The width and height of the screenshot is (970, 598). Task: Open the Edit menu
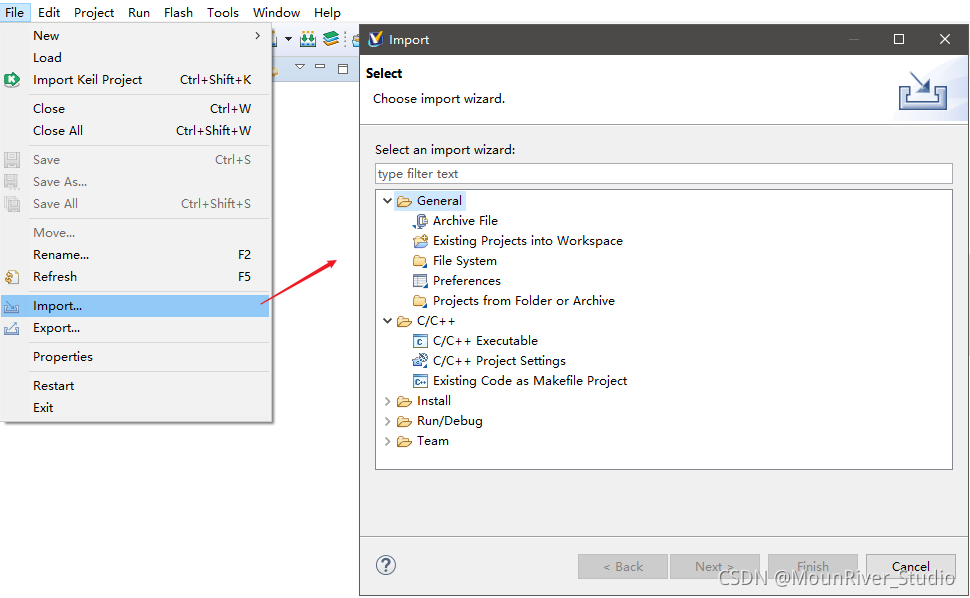[49, 12]
